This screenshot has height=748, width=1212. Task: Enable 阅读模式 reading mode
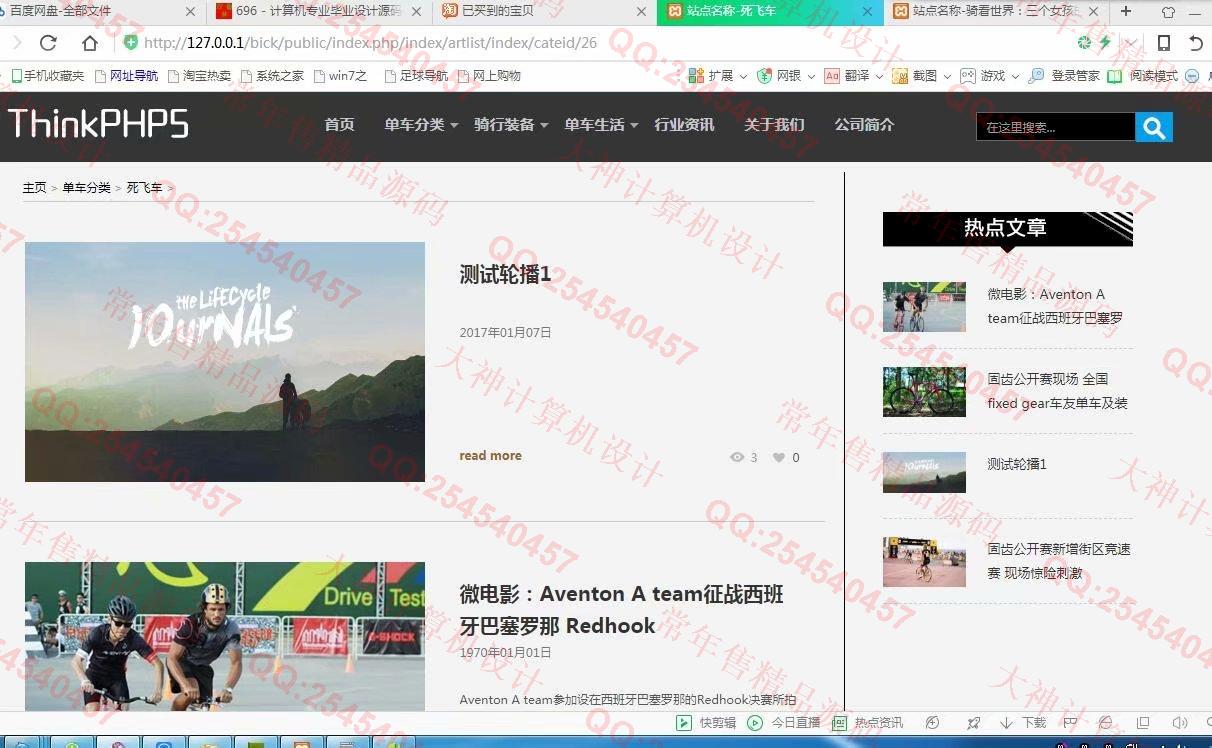pos(1143,76)
